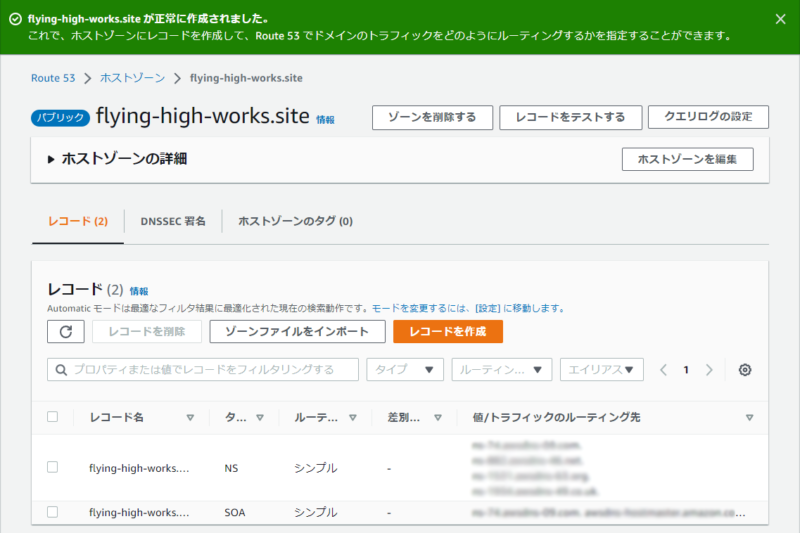Click 情報 link next to レコード heading
This screenshot has height=533, width=800.
(139, 291)
